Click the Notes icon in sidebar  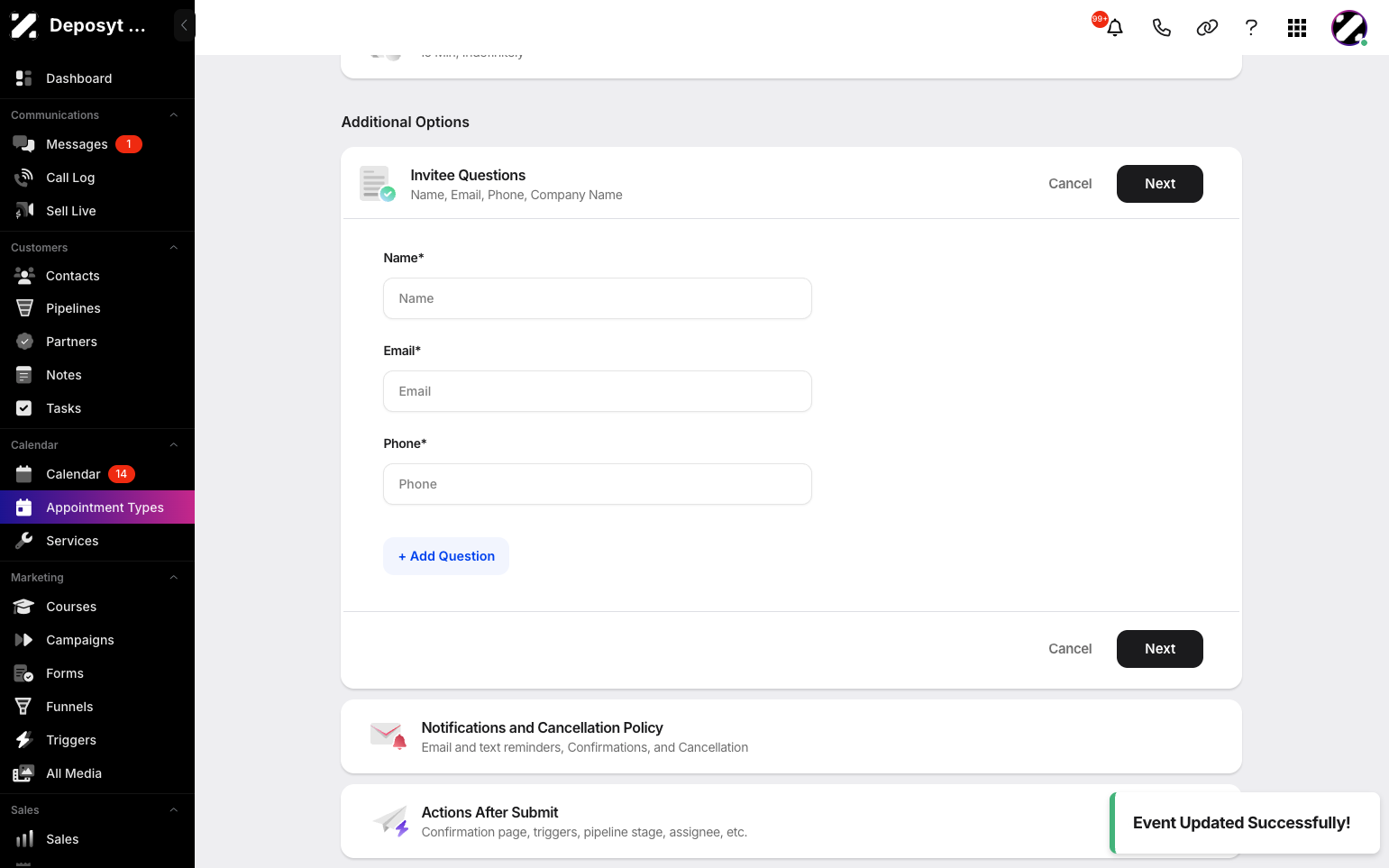(24, 375)
